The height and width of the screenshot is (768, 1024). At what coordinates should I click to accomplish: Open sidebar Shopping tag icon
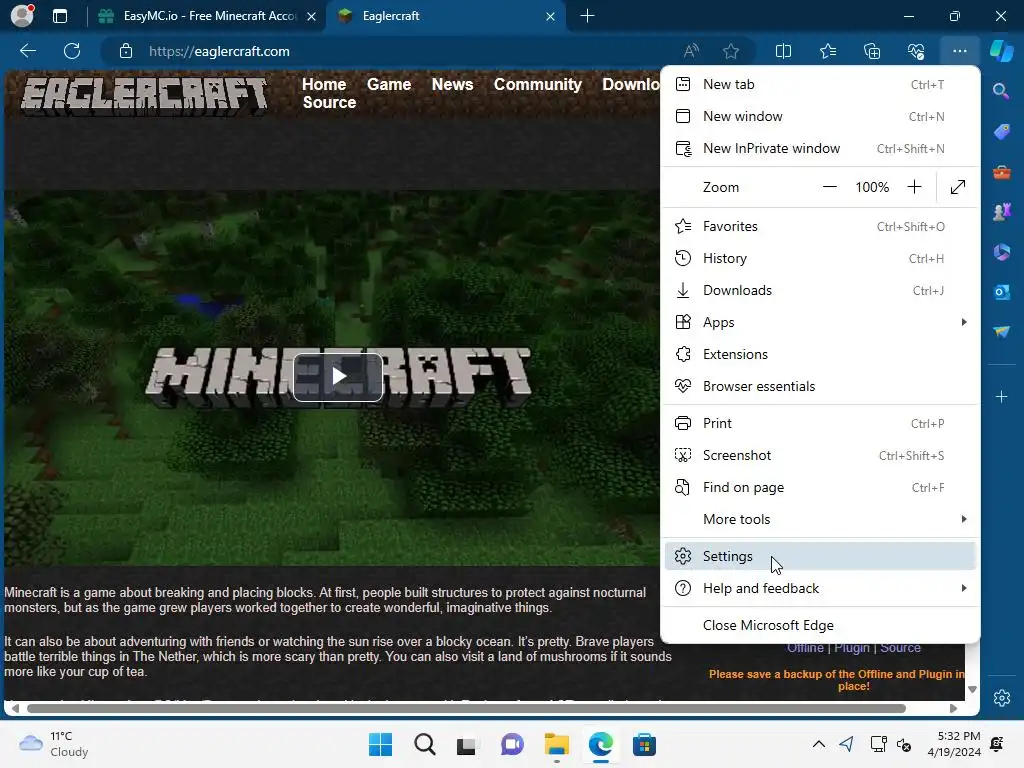click(1001, 132)
